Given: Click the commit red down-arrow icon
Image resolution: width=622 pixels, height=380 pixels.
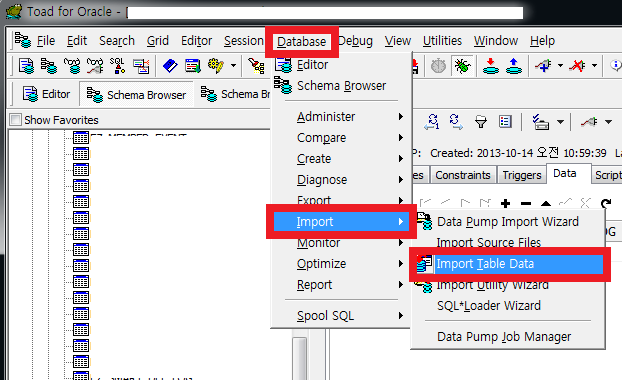Looking at the screenshot, I should tap(491, 66).
